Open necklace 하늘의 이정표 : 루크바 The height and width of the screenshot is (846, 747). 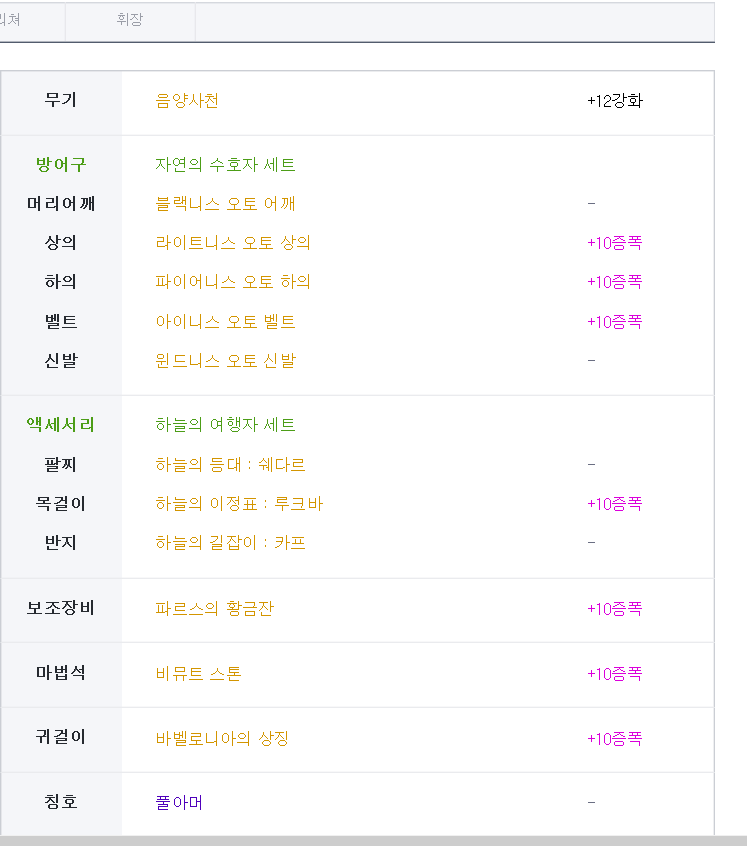tap(239, 504)
